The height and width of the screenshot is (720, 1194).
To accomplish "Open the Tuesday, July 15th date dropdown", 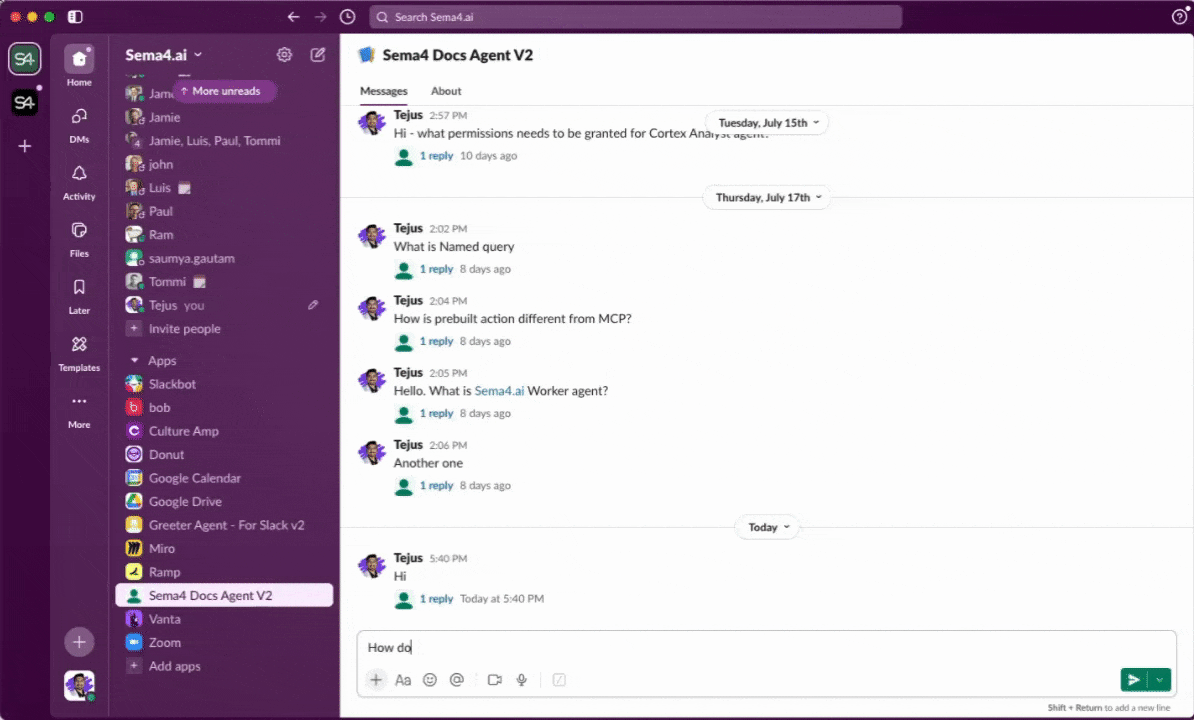I will tap(768, 123).
